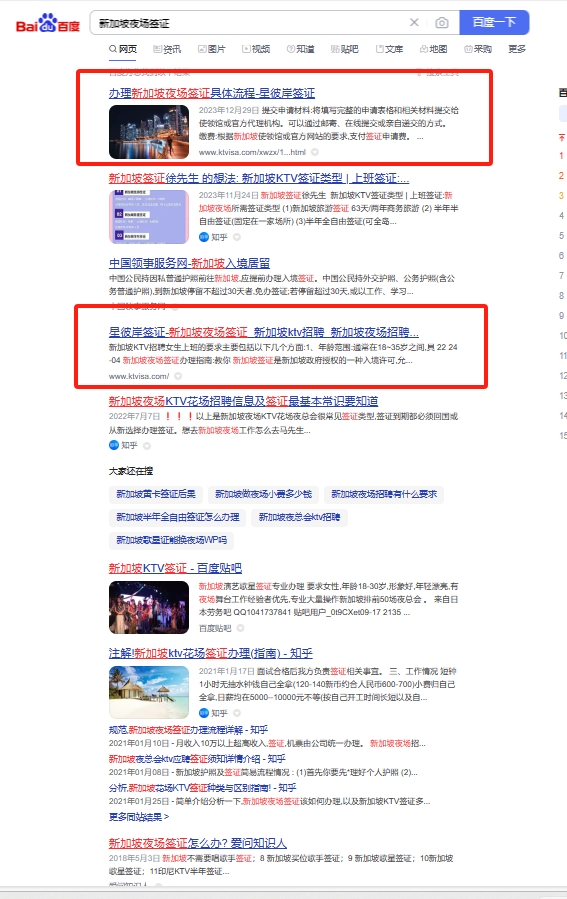Image resolution: width=567 pixels, height=899 pixels.
Task: Click the small icon after 百度贴吧 source
Action: [240, 628]
